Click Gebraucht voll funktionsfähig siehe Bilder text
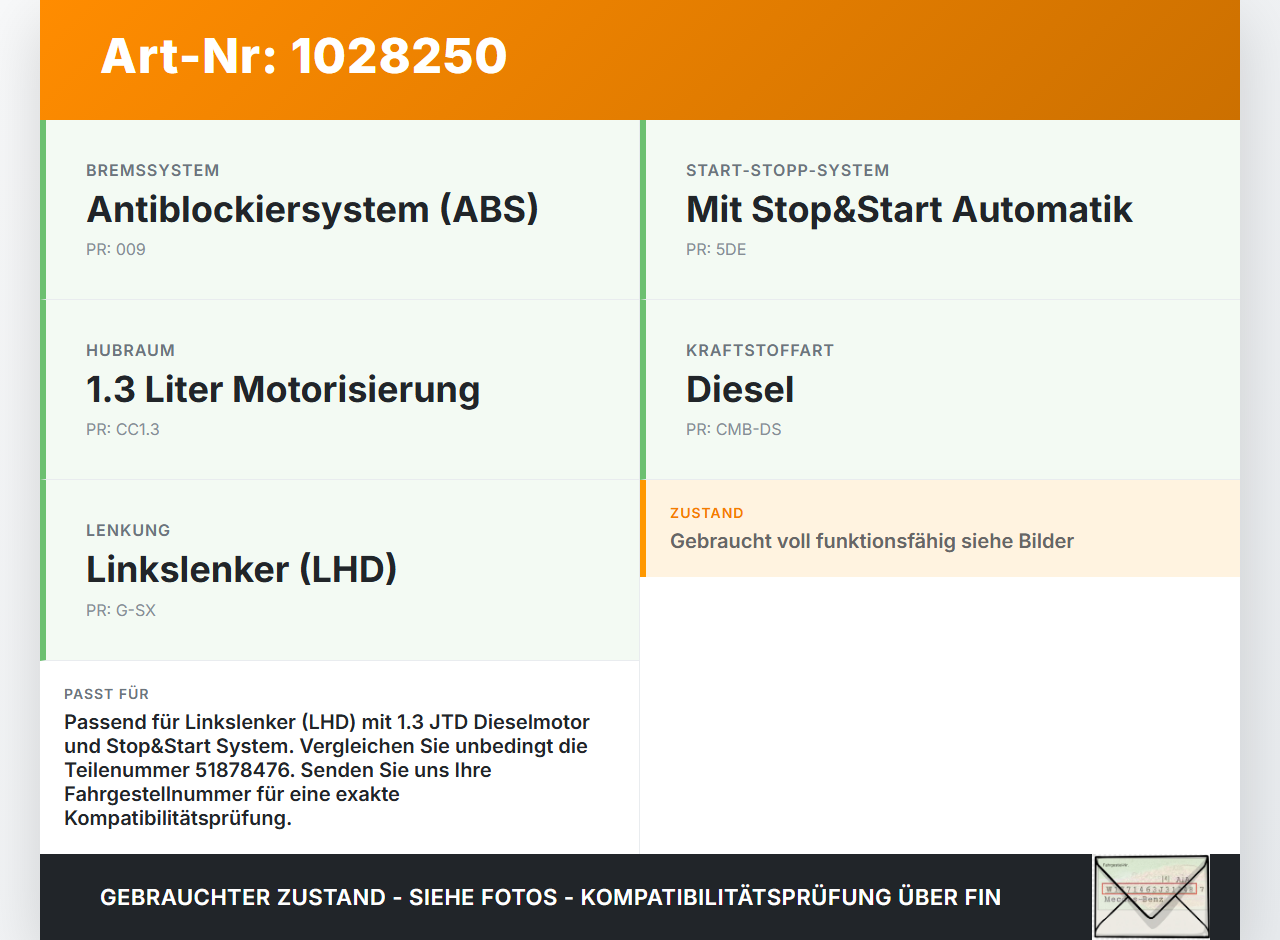 tap(872, 541)
